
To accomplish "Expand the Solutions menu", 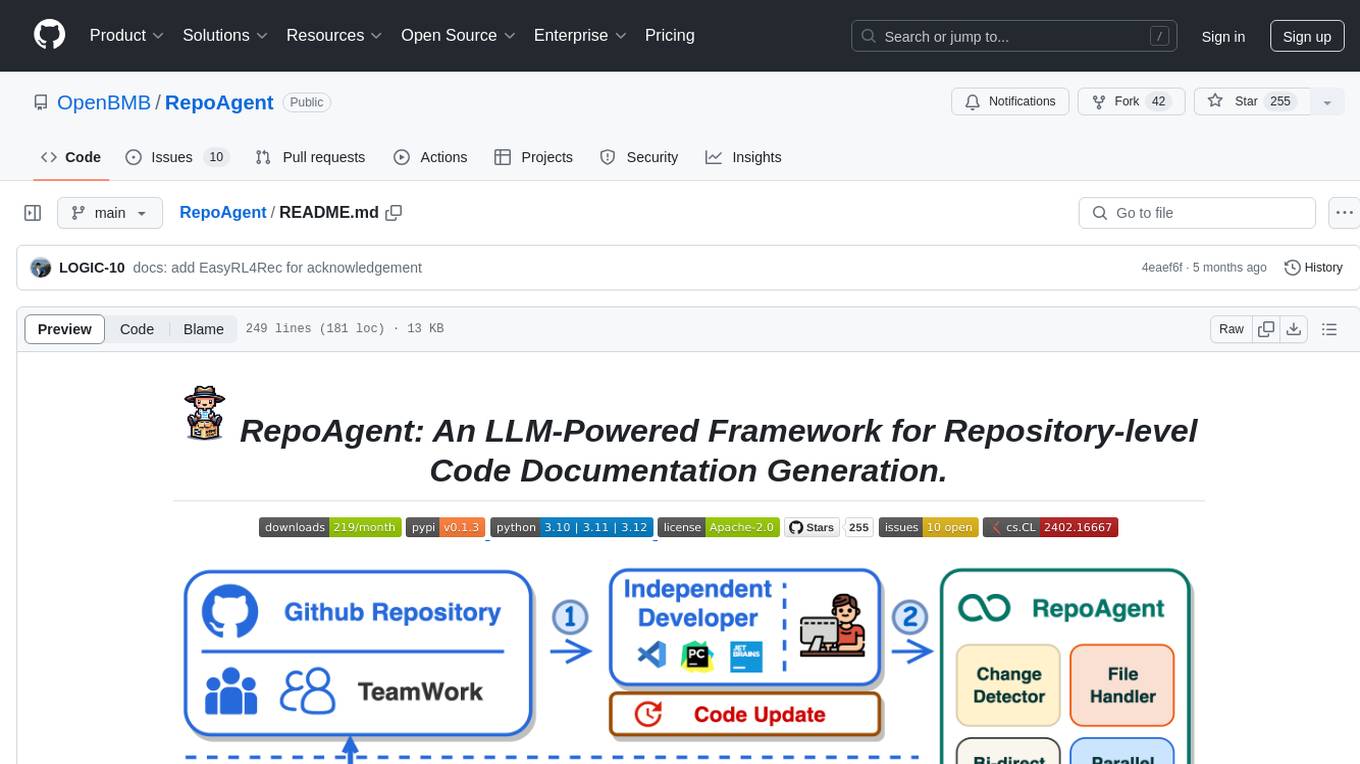I will 225,35.
